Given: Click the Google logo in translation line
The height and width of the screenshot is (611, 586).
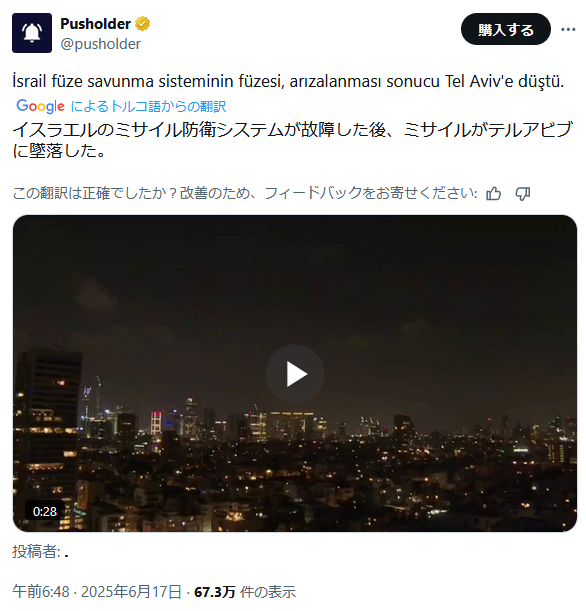Looking at the screenshot, I should [40, 106].
